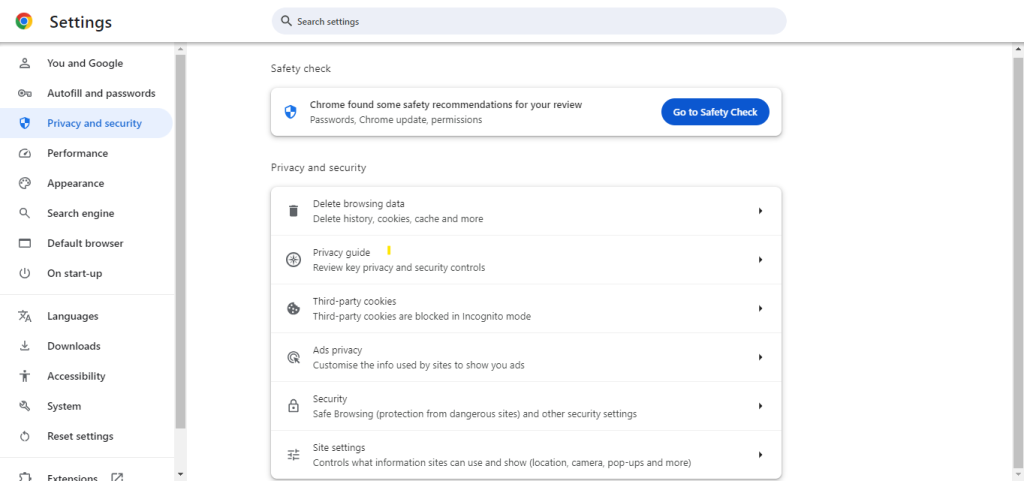Open Languages settings

(x=86, y=317)
